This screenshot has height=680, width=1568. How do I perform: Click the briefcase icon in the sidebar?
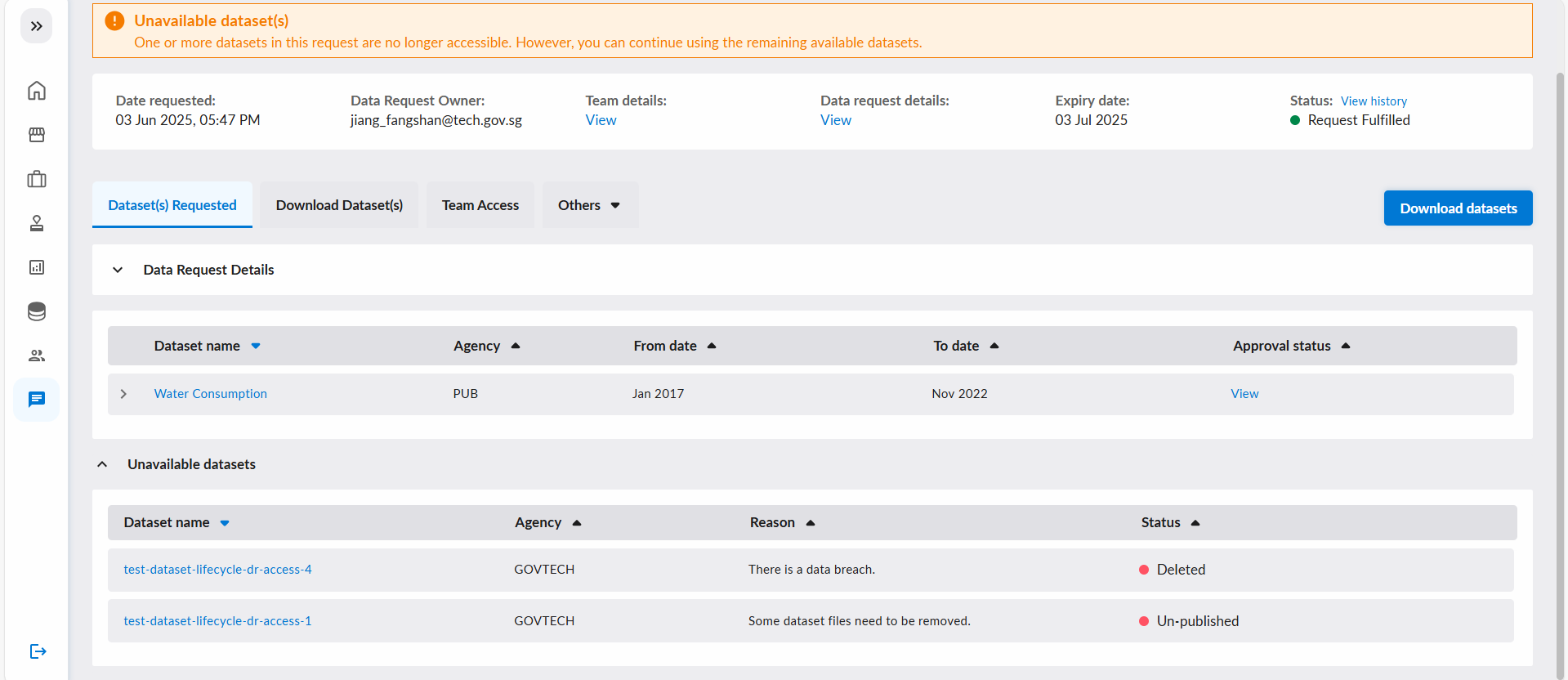click(37, 179)
